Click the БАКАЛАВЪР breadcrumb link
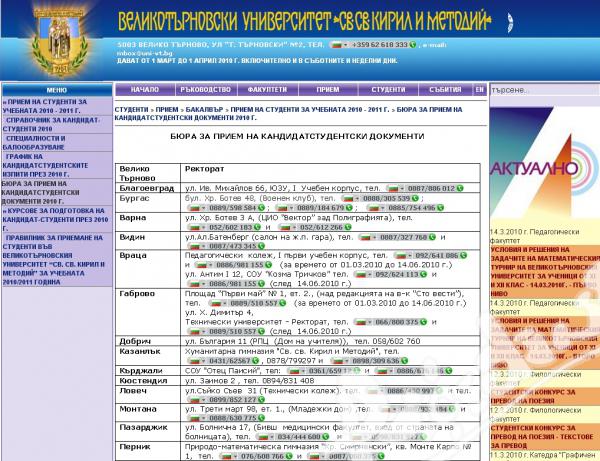 coord(205,110)
